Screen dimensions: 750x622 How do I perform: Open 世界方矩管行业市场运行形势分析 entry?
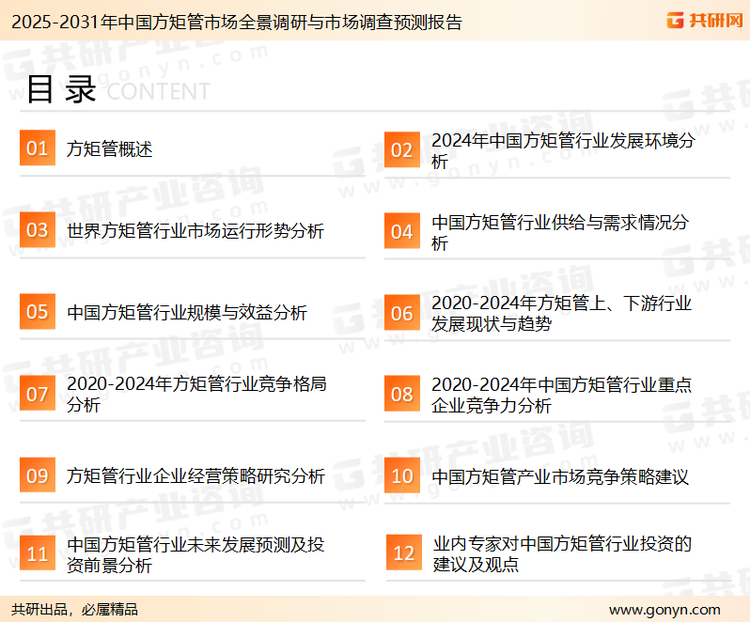tap(195, 231)
